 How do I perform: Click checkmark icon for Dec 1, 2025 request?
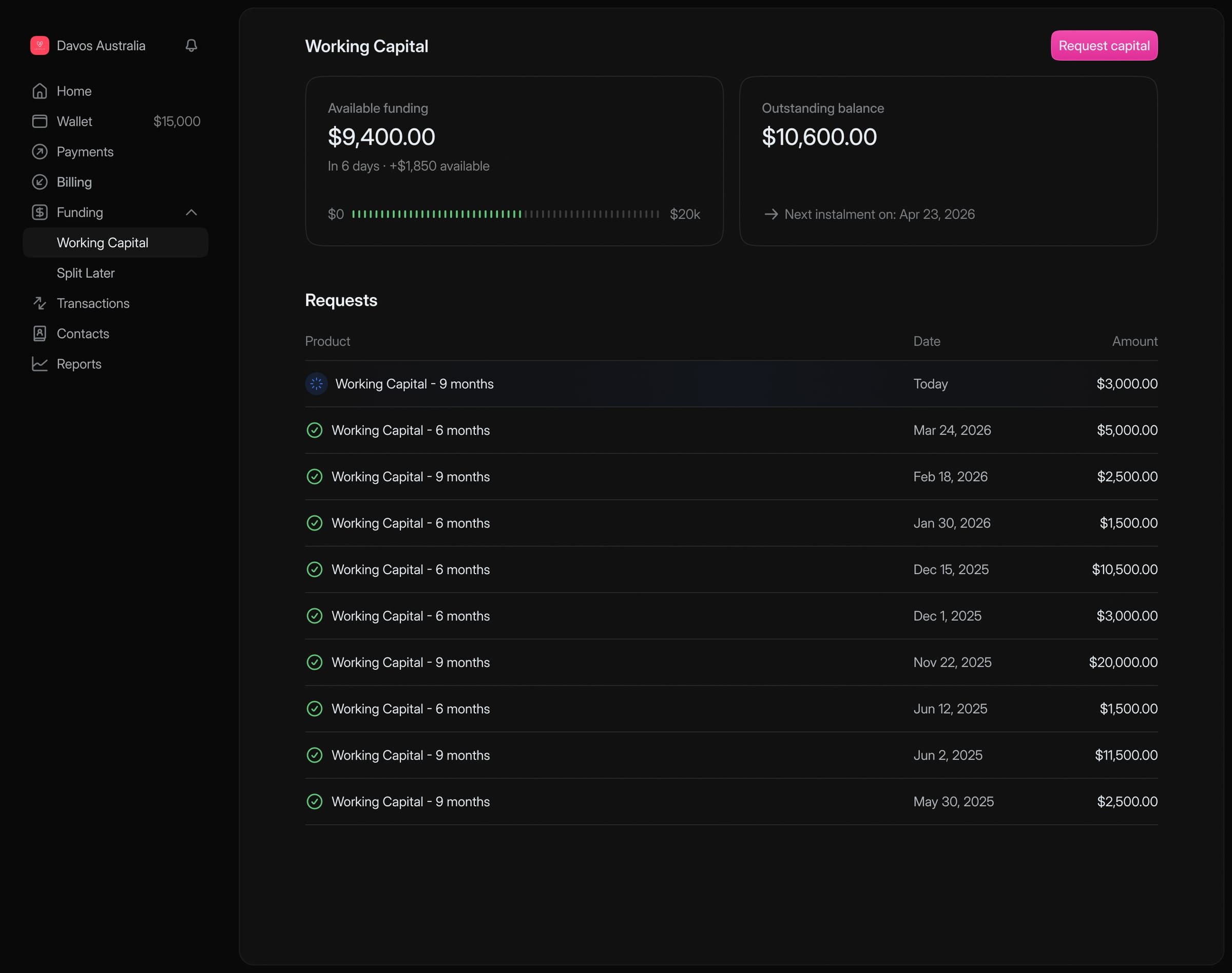[x=315, y=616]
